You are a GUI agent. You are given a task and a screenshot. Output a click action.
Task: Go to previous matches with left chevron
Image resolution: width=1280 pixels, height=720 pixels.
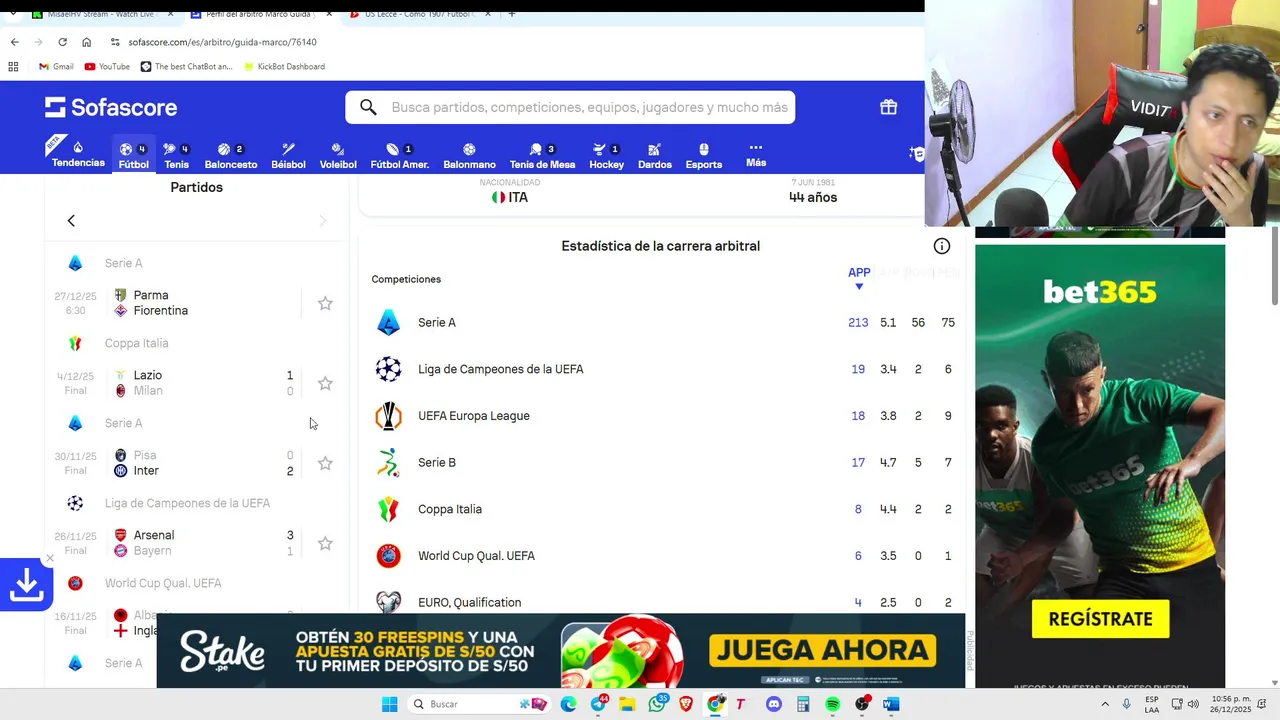click(71, 220)
